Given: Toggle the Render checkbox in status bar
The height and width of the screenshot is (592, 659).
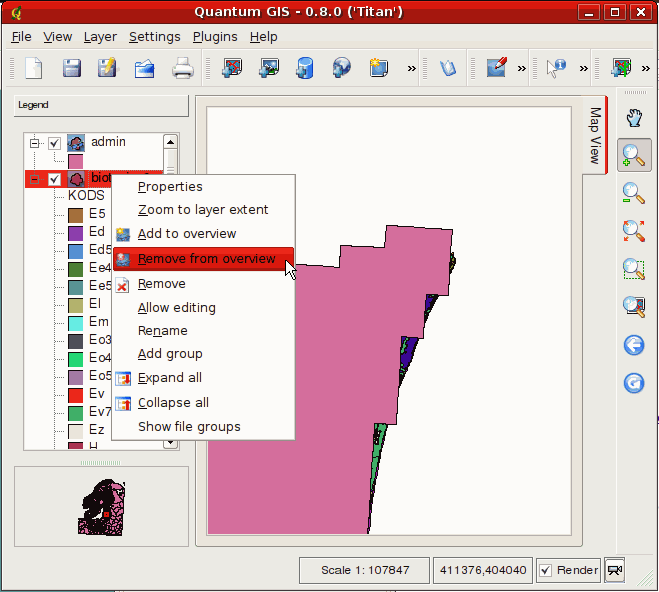Looking at the screenshot, I should pyautogui.click(x=545, y=570).
